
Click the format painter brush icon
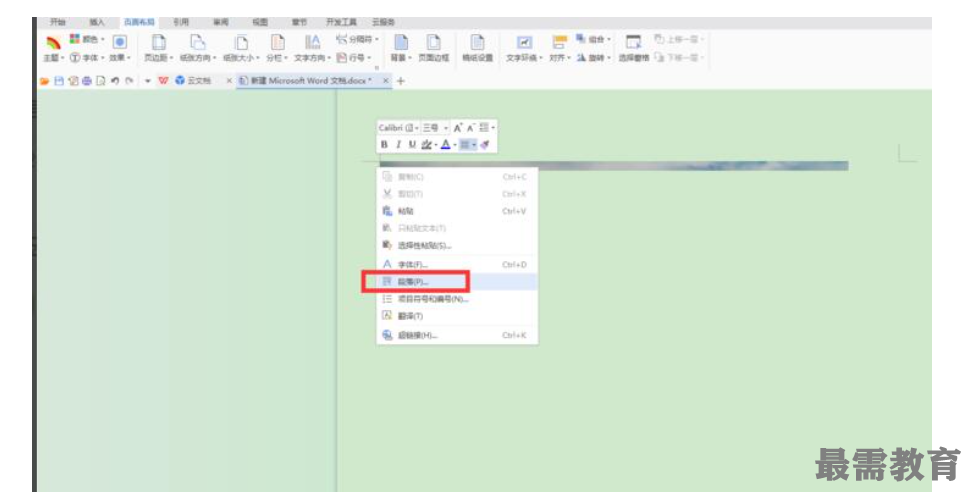tap(485, 144)
